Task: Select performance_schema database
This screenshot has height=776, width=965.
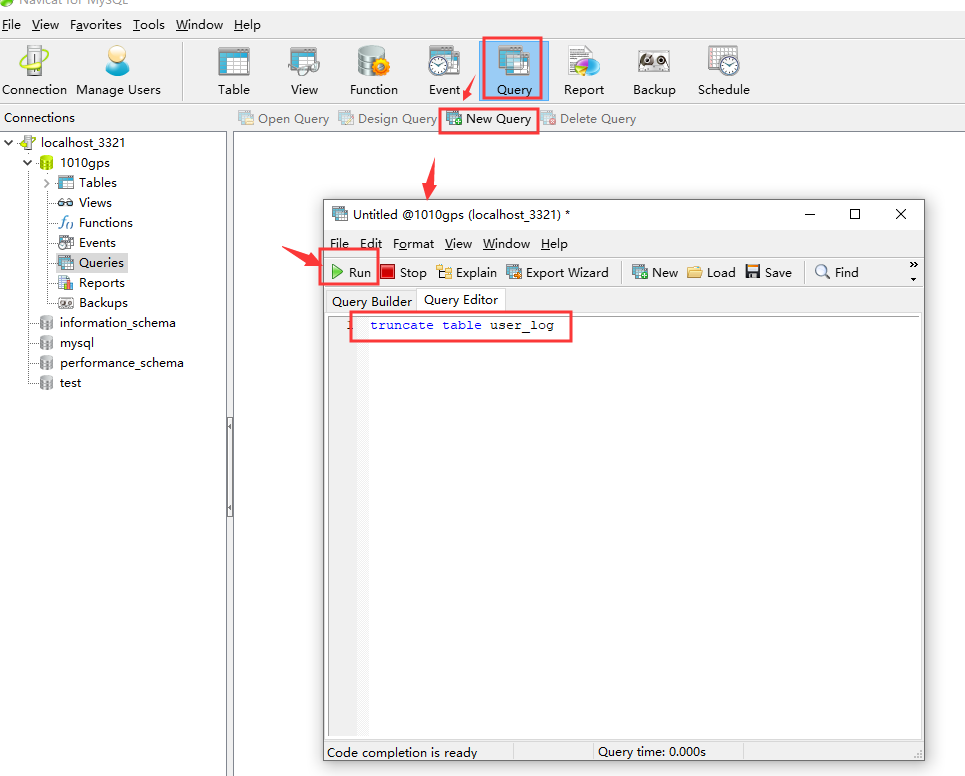Action: [x=122, y=363]
